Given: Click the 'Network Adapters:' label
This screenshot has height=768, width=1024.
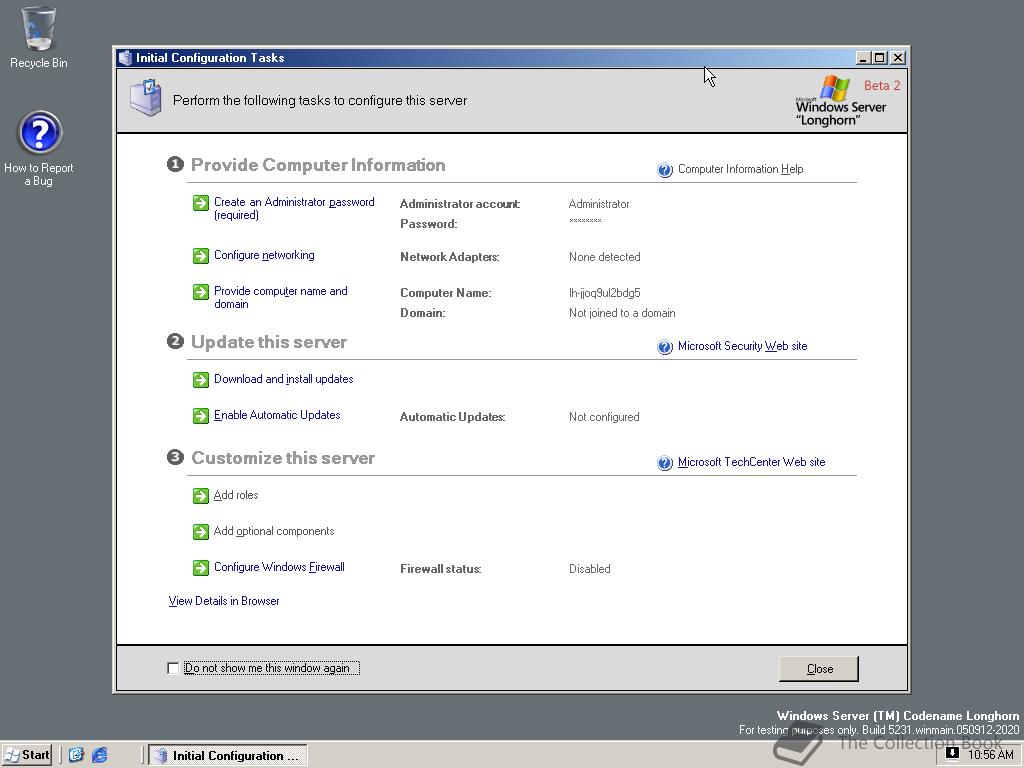Looking at the screenshot, I should point(449,257).
